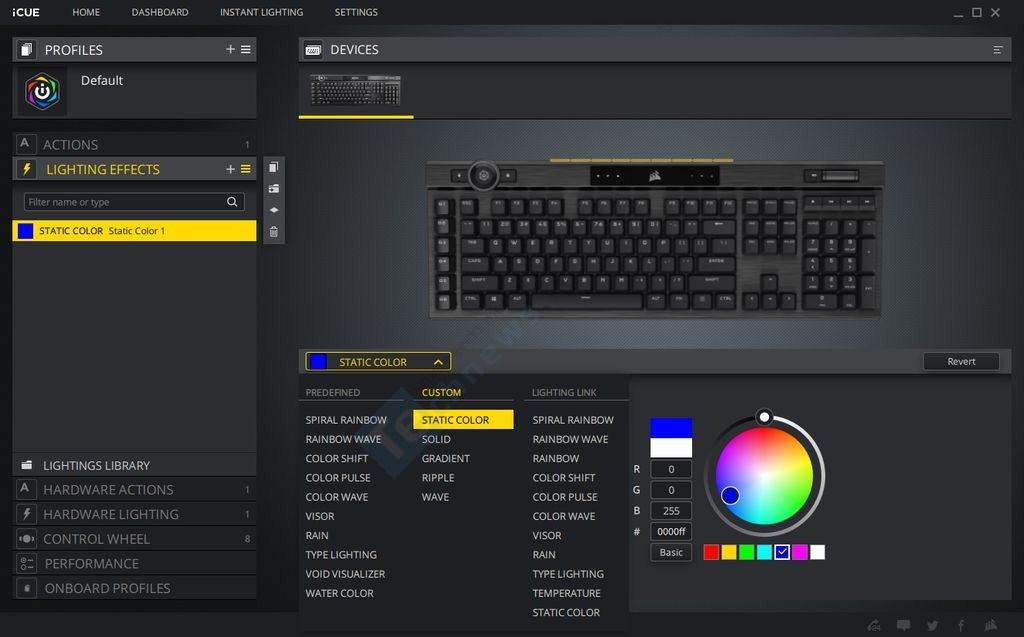The height and width of the screenshot is (637, 1024).
Task: Click the hex color field 0000ff
Action: click(x=671, y=532)
